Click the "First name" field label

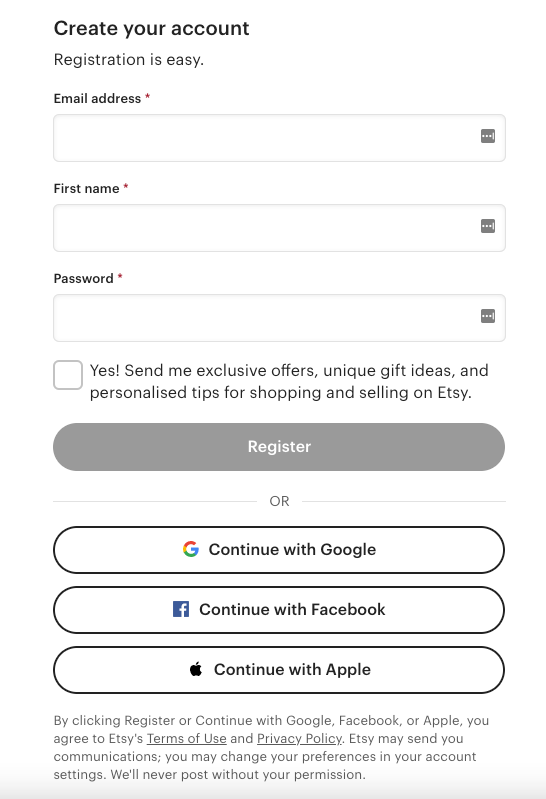[x=86, y=189]
